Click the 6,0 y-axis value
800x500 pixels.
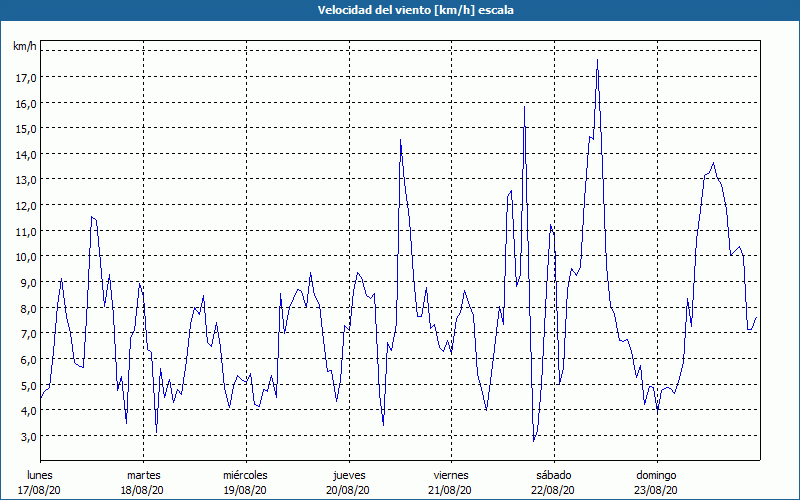point(28,359)
